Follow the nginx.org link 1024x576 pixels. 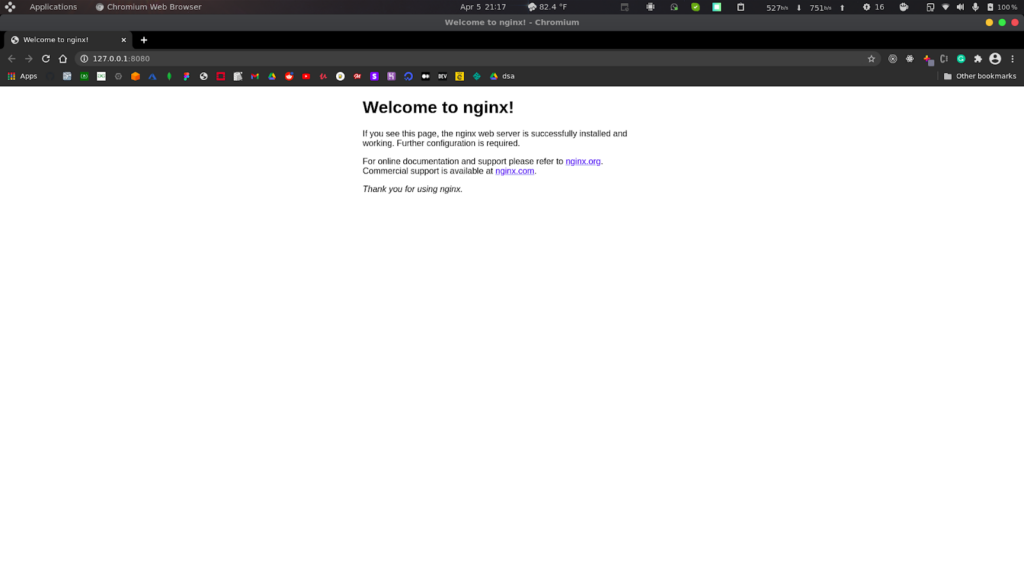coord(583,161)
